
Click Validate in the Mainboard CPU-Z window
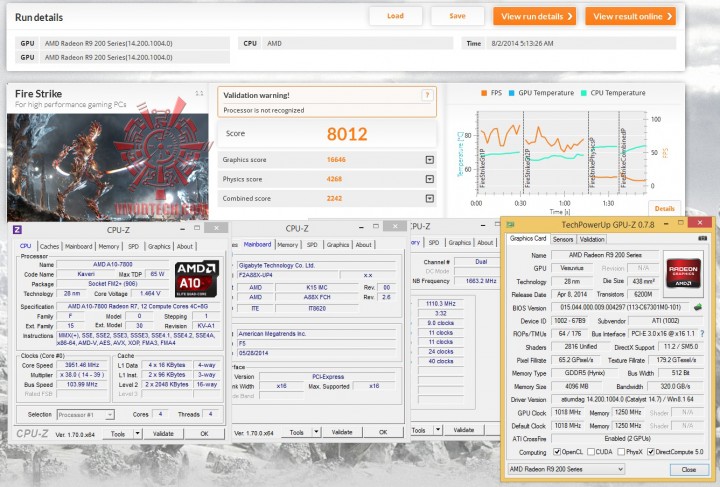coord(342,432)
